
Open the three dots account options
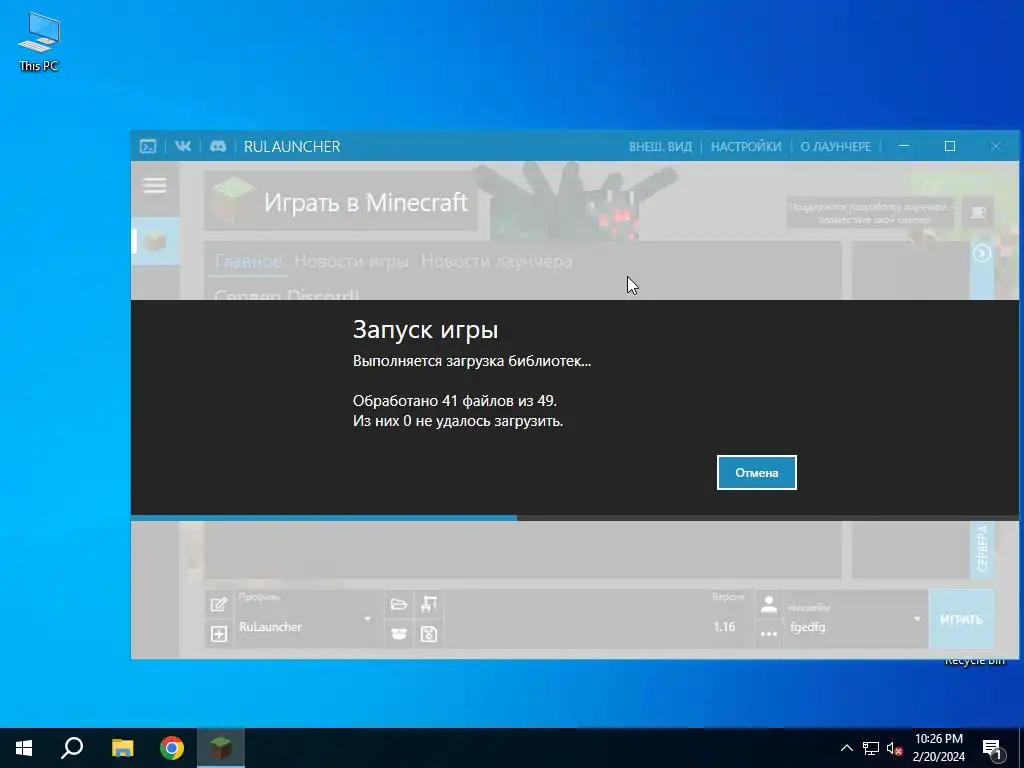pos(769,633)
